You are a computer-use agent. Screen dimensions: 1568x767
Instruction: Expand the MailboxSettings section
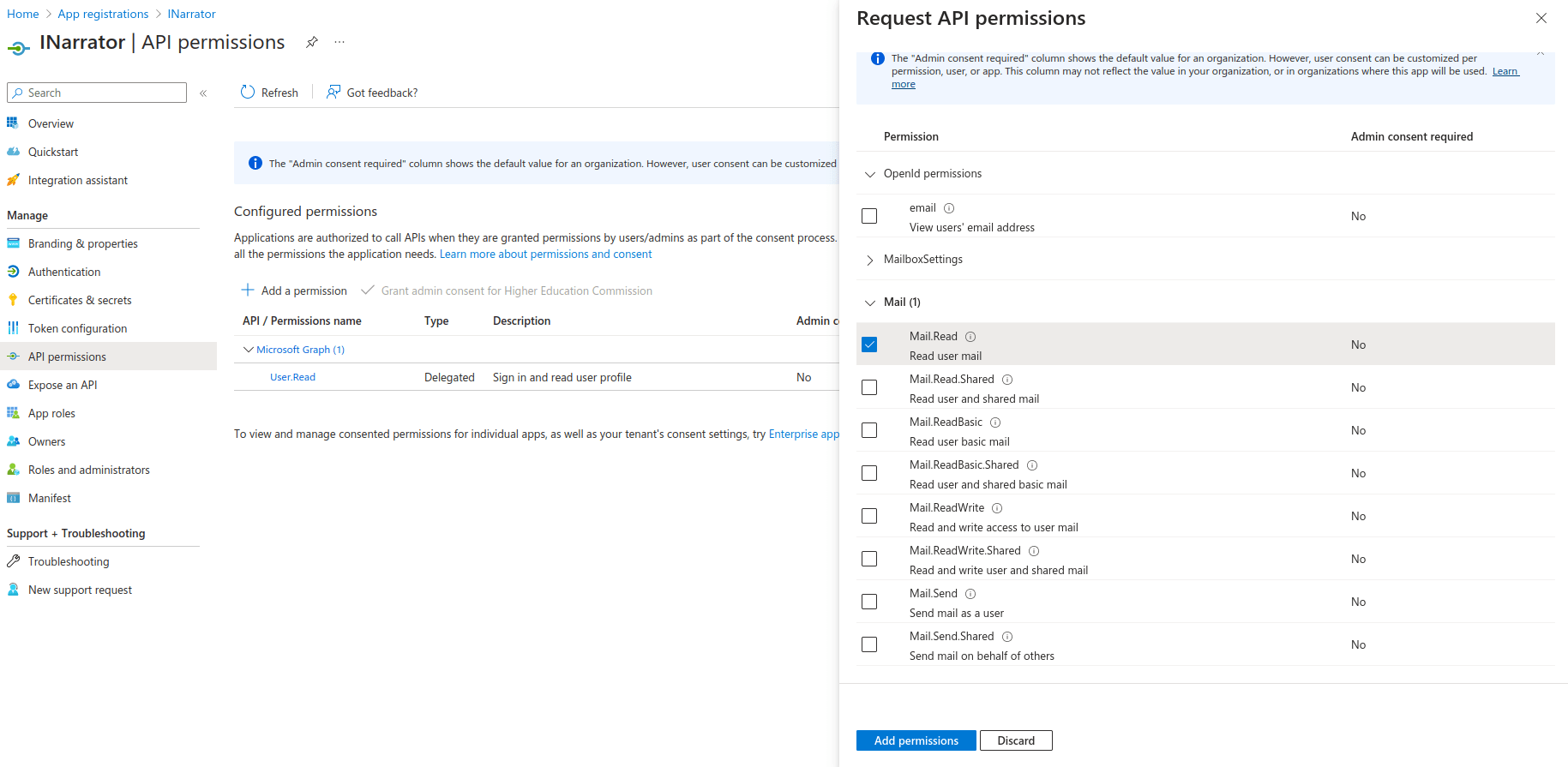[x=870, y=260]
